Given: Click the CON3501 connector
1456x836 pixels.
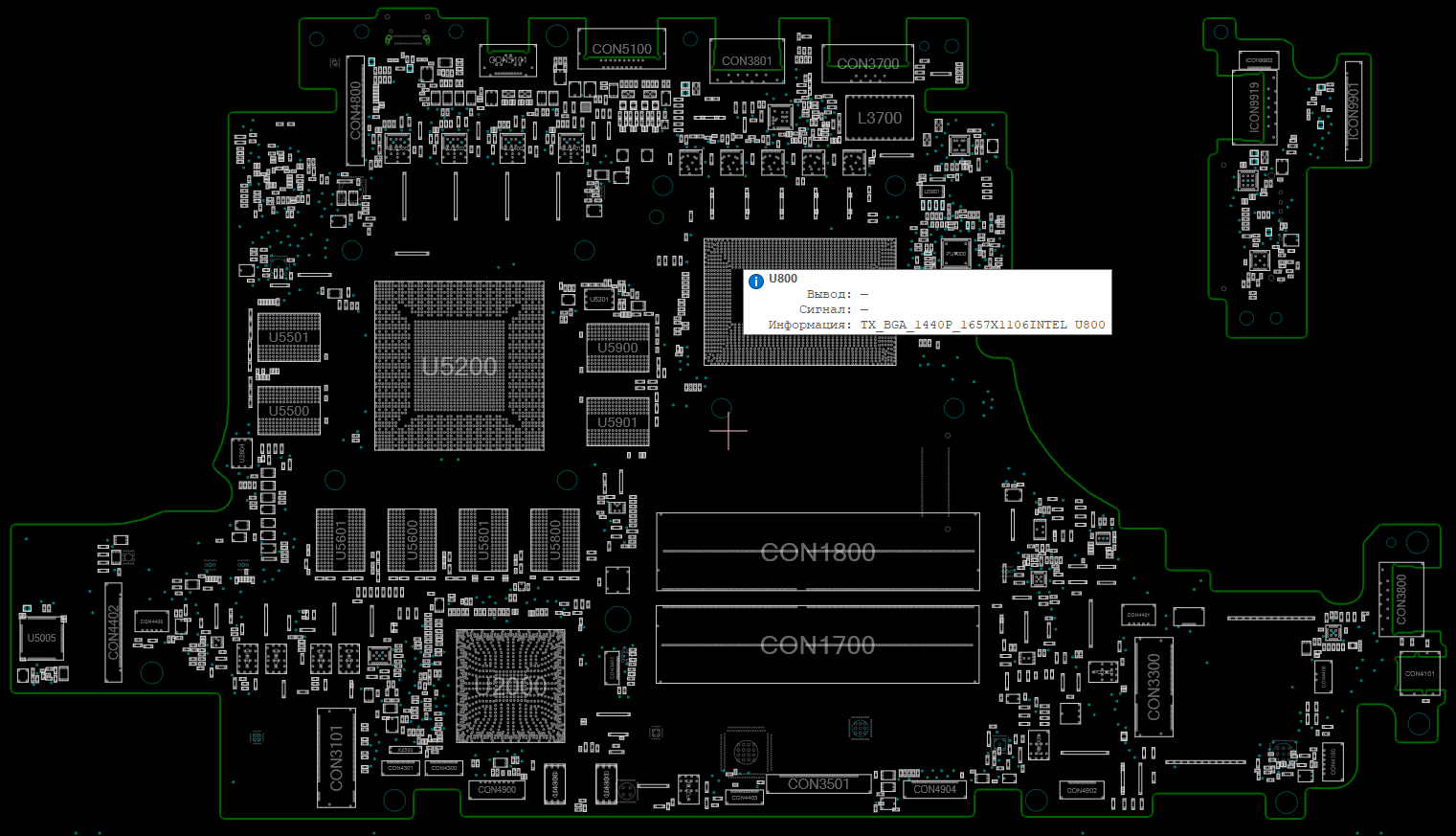Looking at the screenshot, I should click(818, 784).
